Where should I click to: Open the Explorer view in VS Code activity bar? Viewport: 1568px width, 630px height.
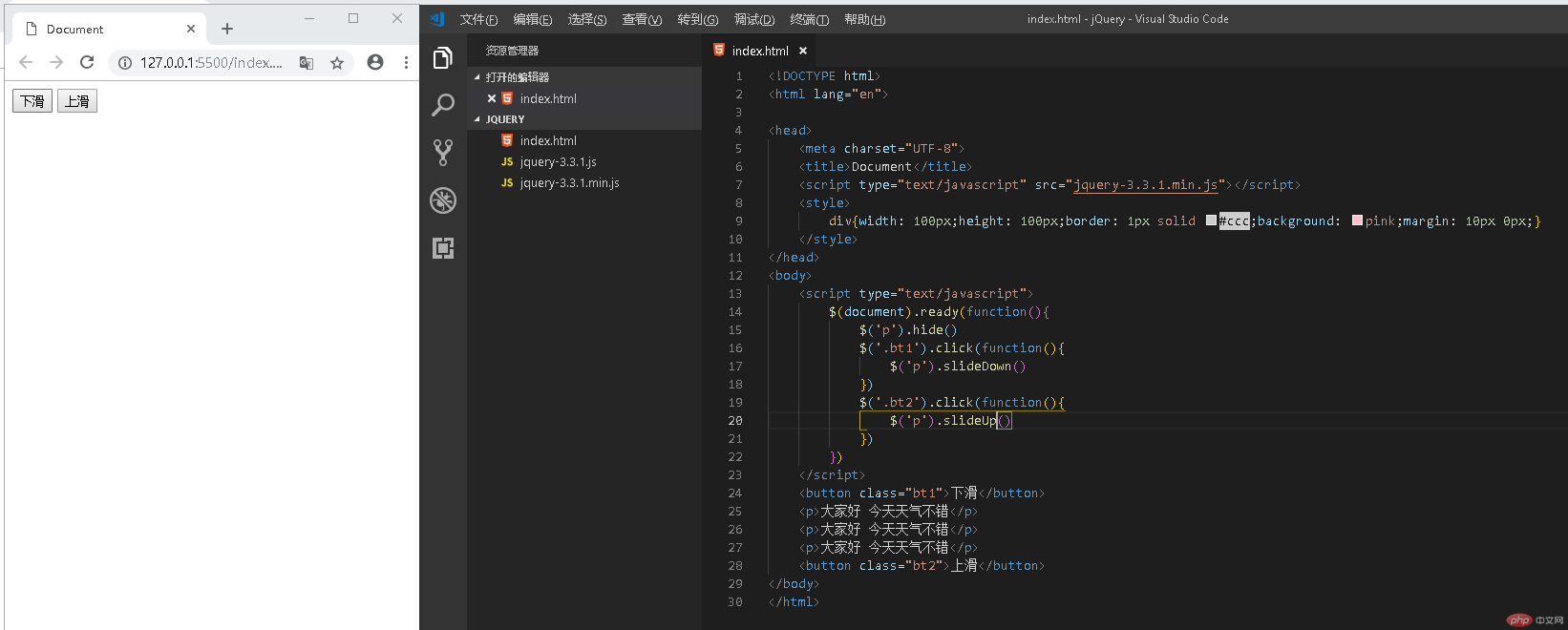(x=443, y=58)
